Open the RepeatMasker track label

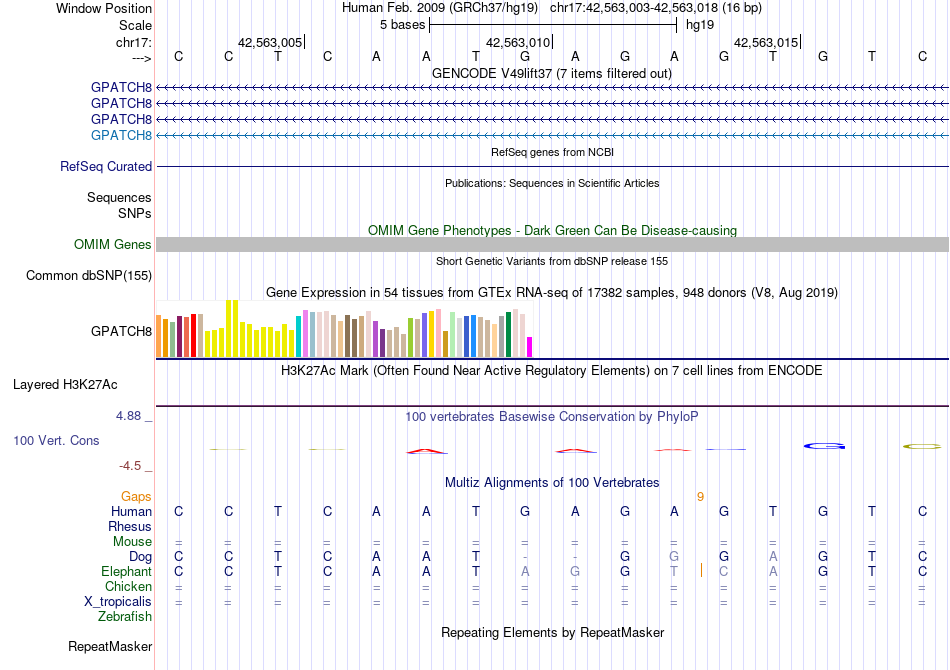coord(110,647)
